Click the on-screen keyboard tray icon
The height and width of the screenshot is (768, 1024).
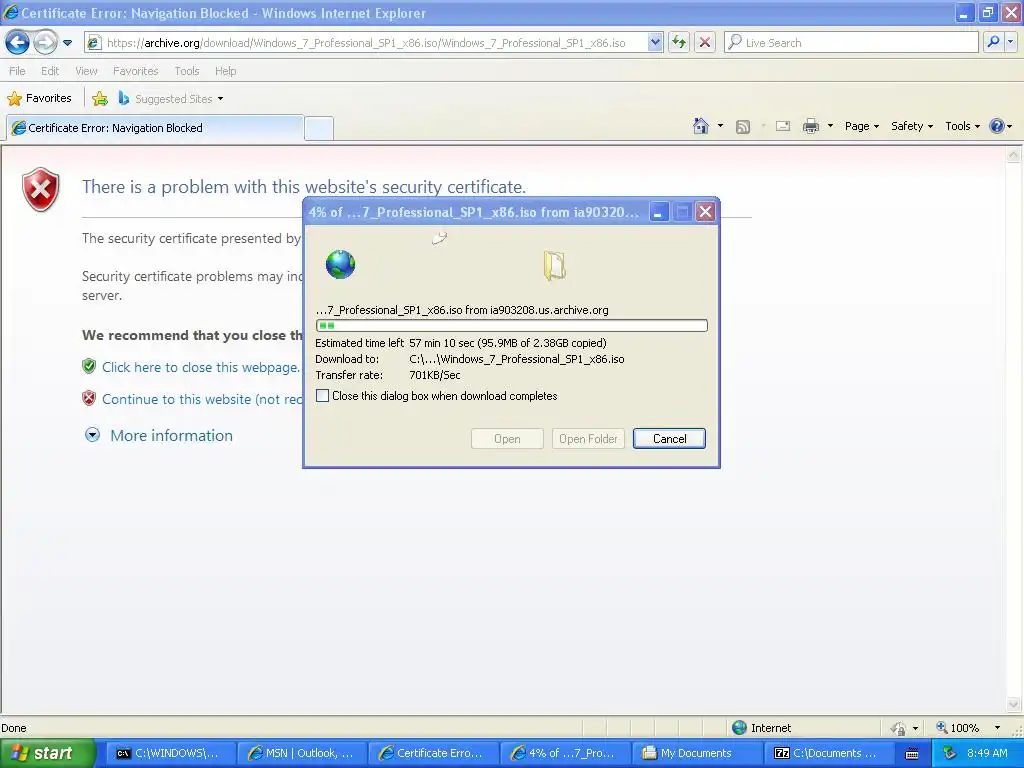(x=912, y=754)
